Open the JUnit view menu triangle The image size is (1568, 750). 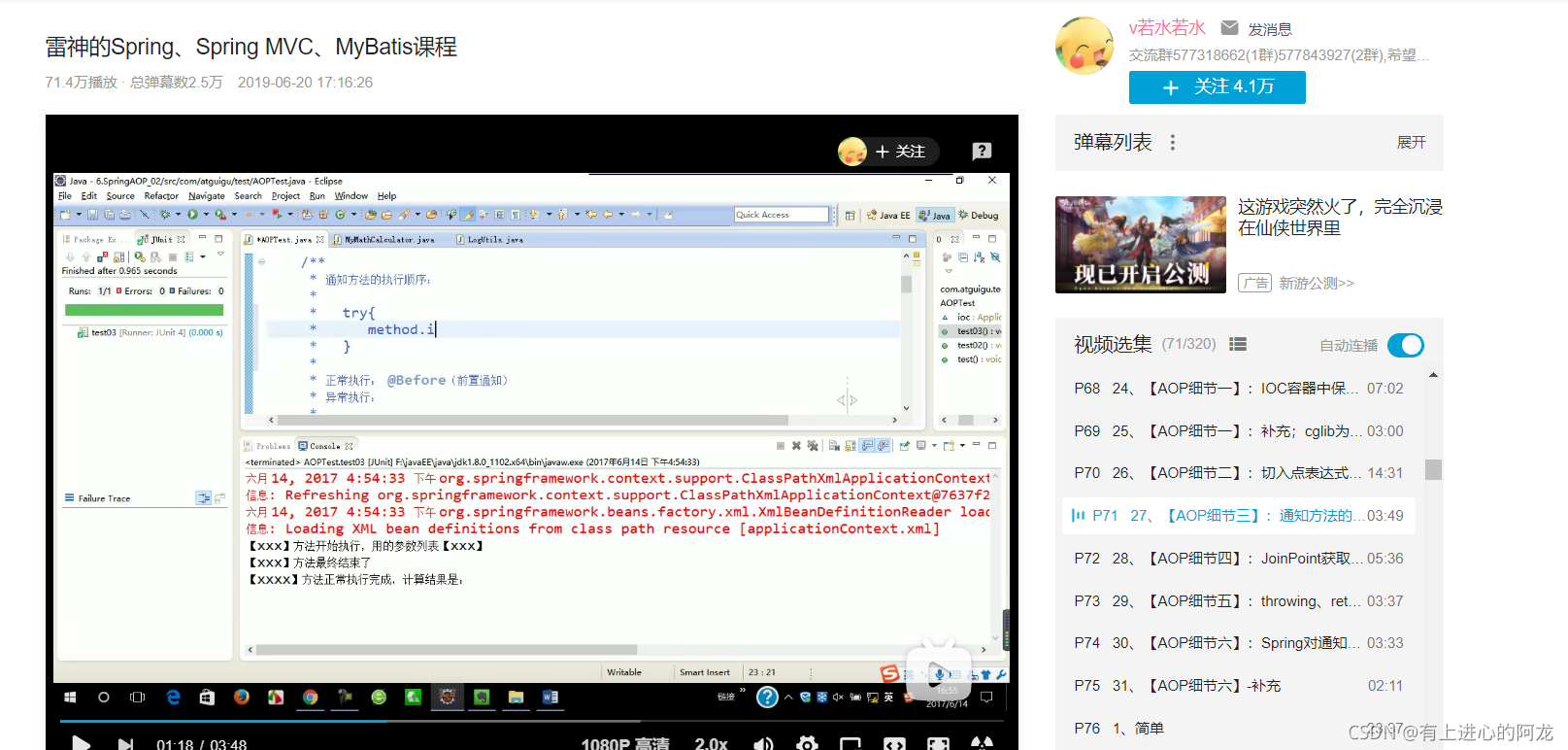coord(221,255)
